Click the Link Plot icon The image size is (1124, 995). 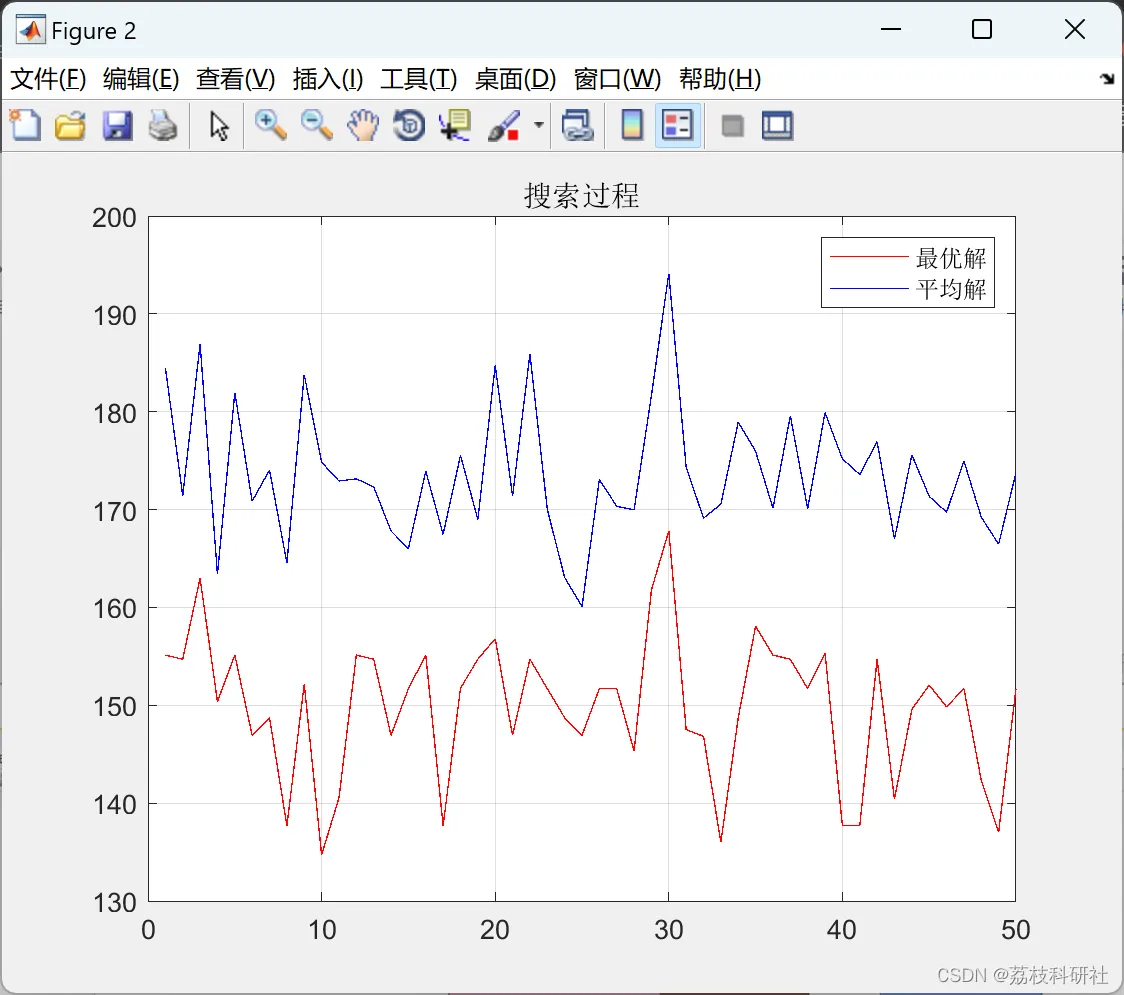578,125
